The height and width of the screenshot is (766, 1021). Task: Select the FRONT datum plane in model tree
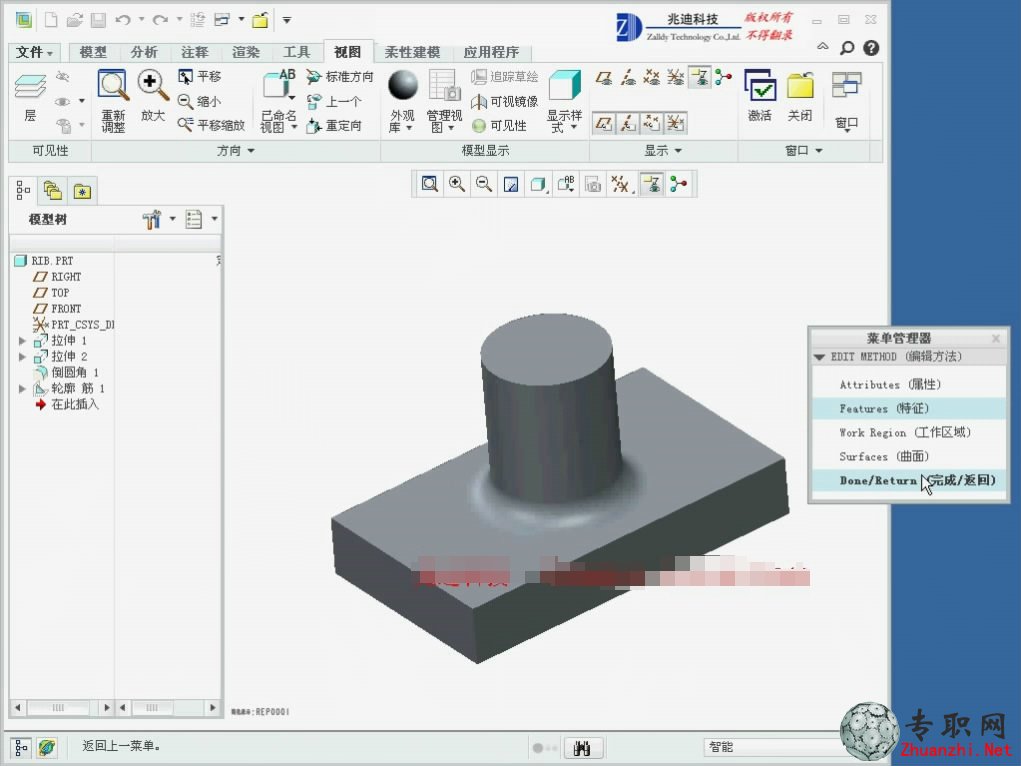click(x=58, y=309)
